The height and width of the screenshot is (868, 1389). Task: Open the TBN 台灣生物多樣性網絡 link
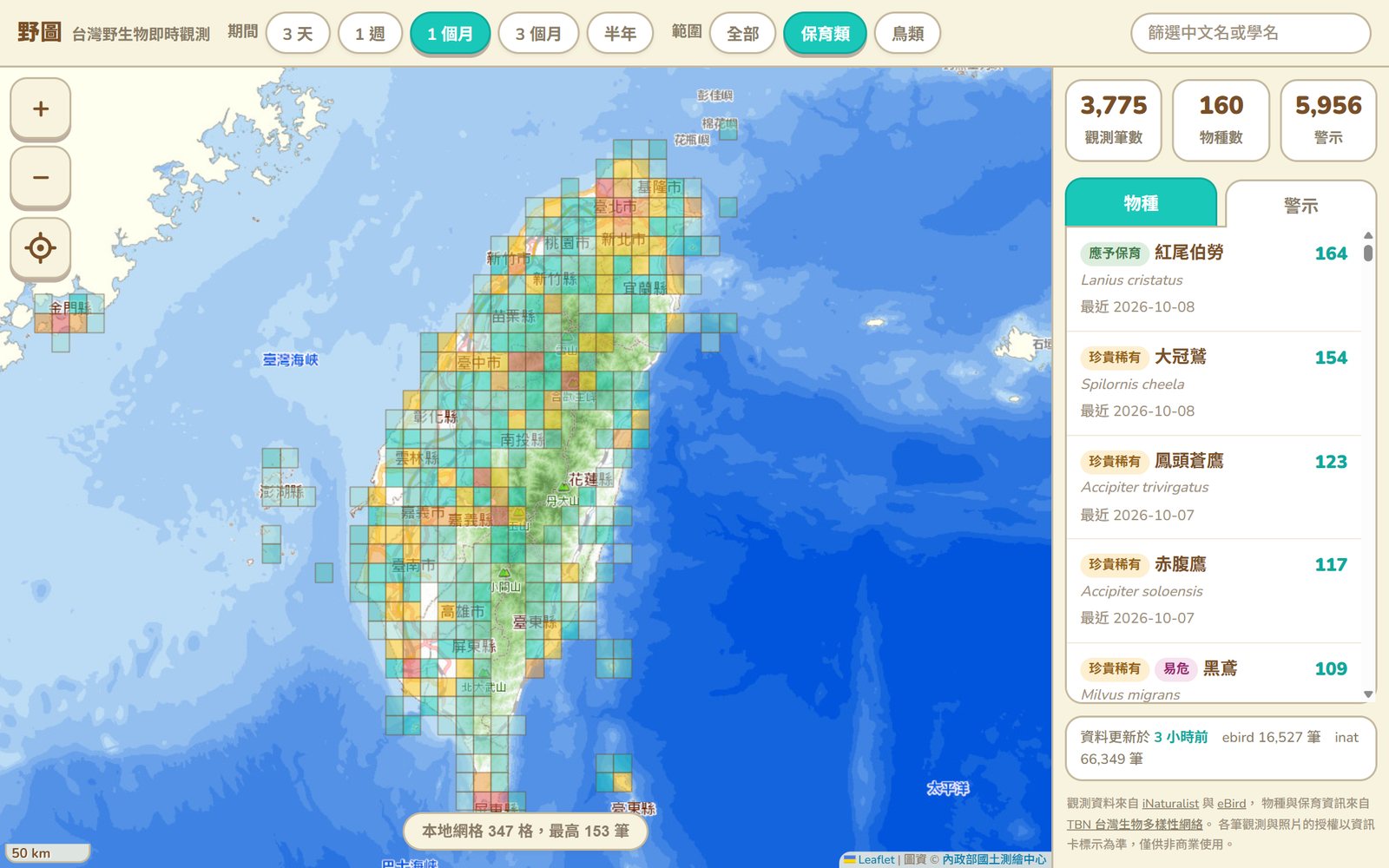[x=1135, y=825]
